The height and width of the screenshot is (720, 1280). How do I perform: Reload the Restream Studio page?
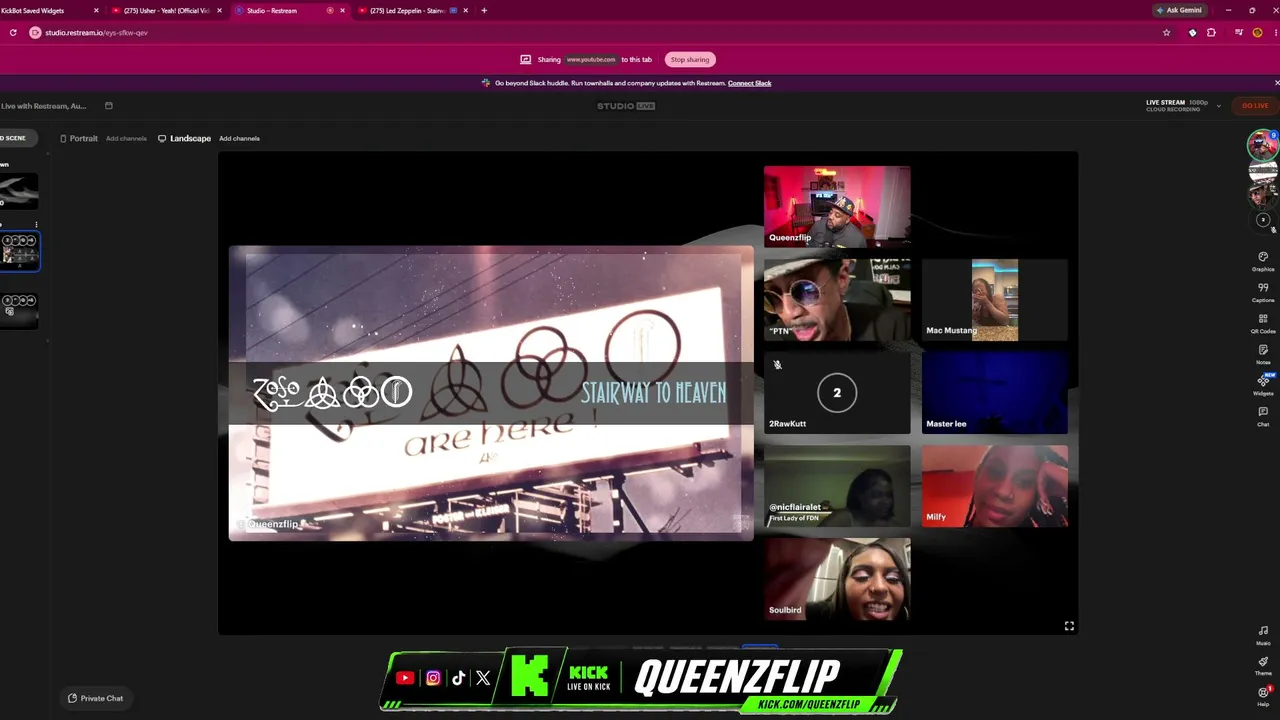pos(13,33)
